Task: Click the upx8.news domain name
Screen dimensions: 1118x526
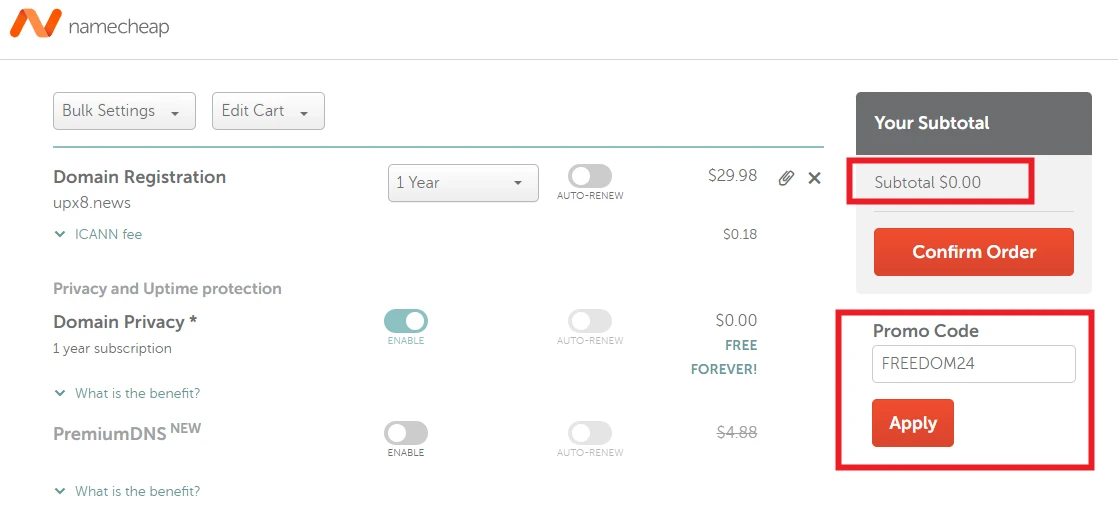Action: (x=92, y=203)
